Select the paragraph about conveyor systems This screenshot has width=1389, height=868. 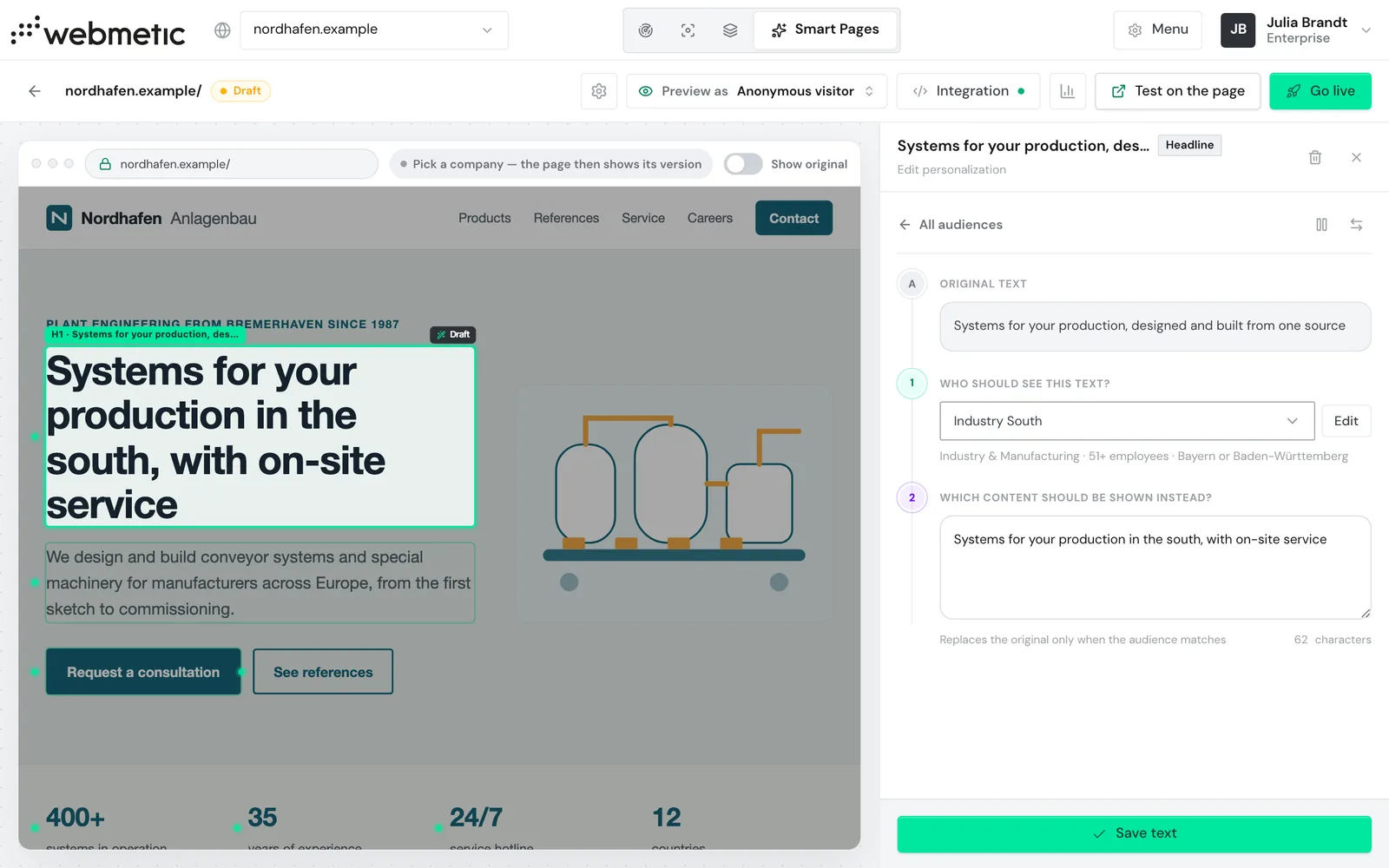[x=260, y=583]
